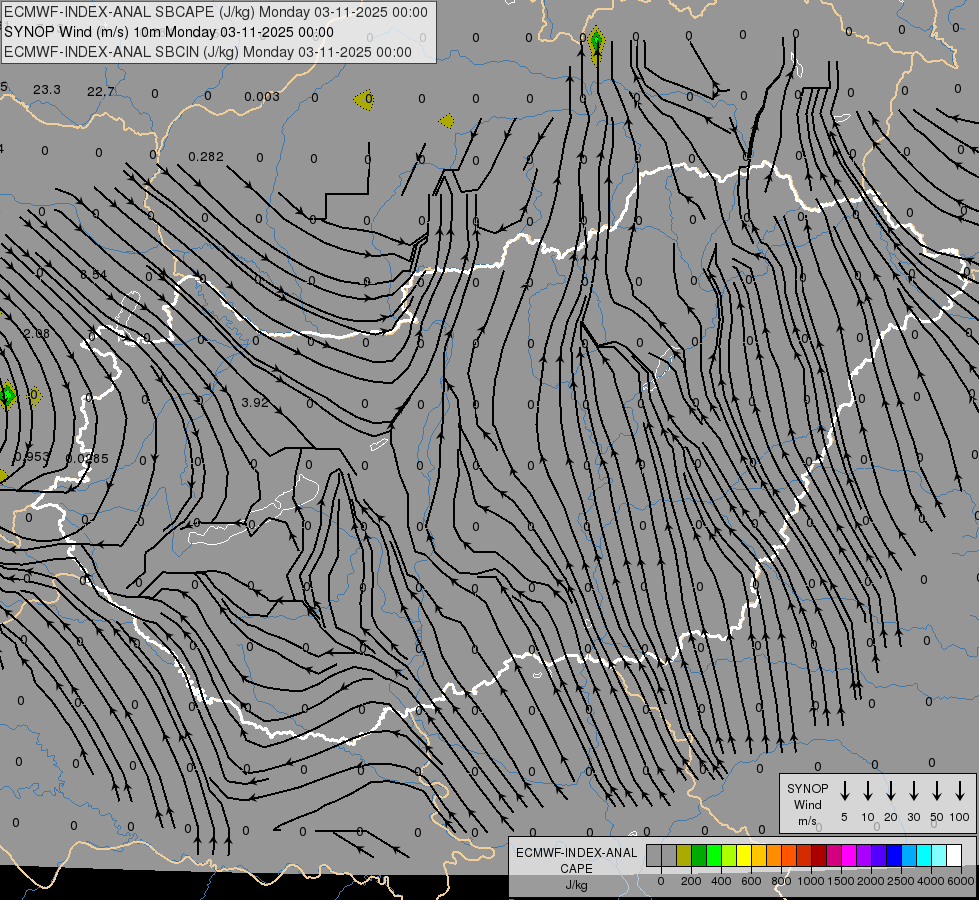Screen dimensions: 979x900
Task: Click the 0.0285 value on the map
Action: [87, 458]
